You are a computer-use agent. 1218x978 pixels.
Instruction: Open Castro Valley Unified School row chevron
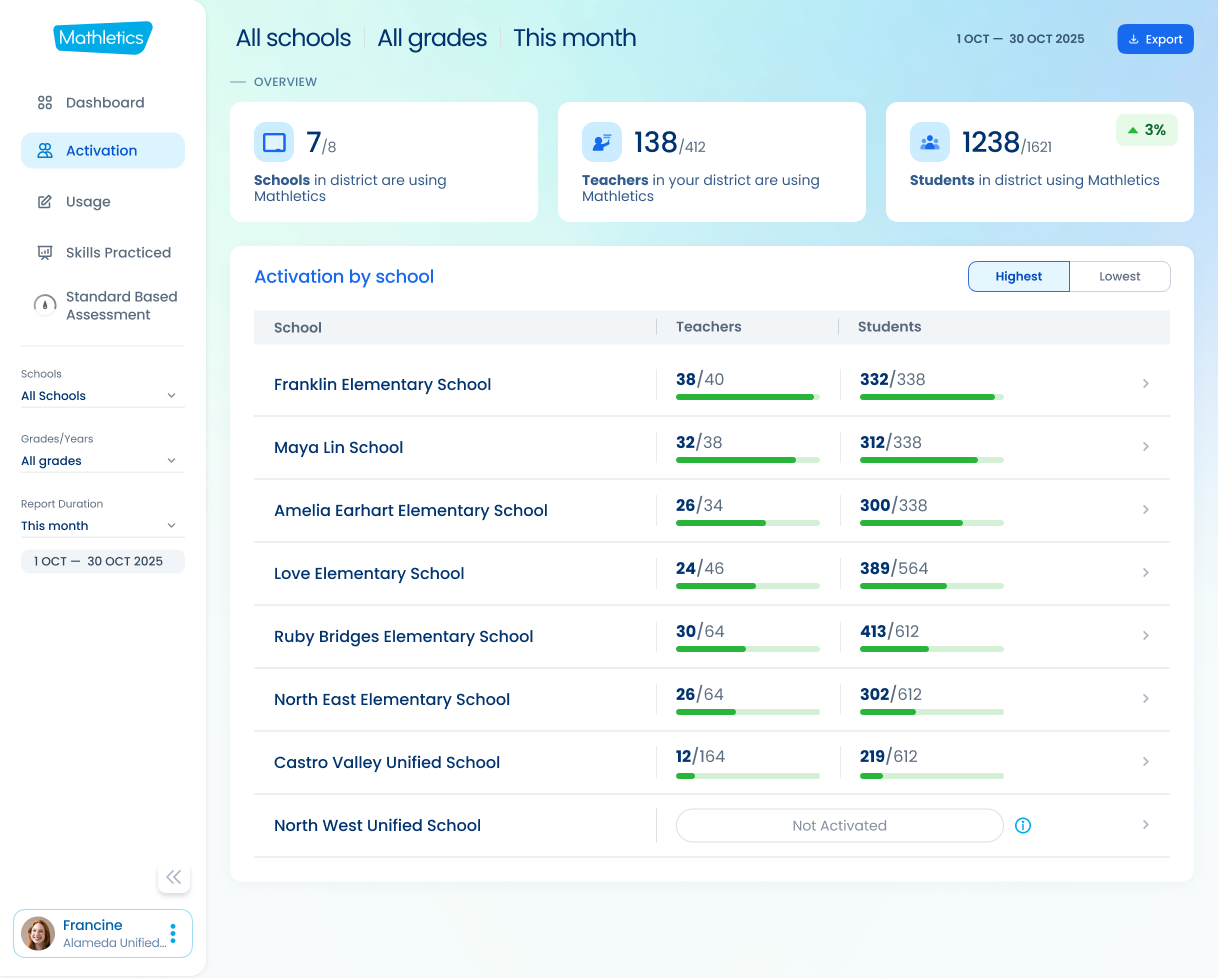[1146, 762]
